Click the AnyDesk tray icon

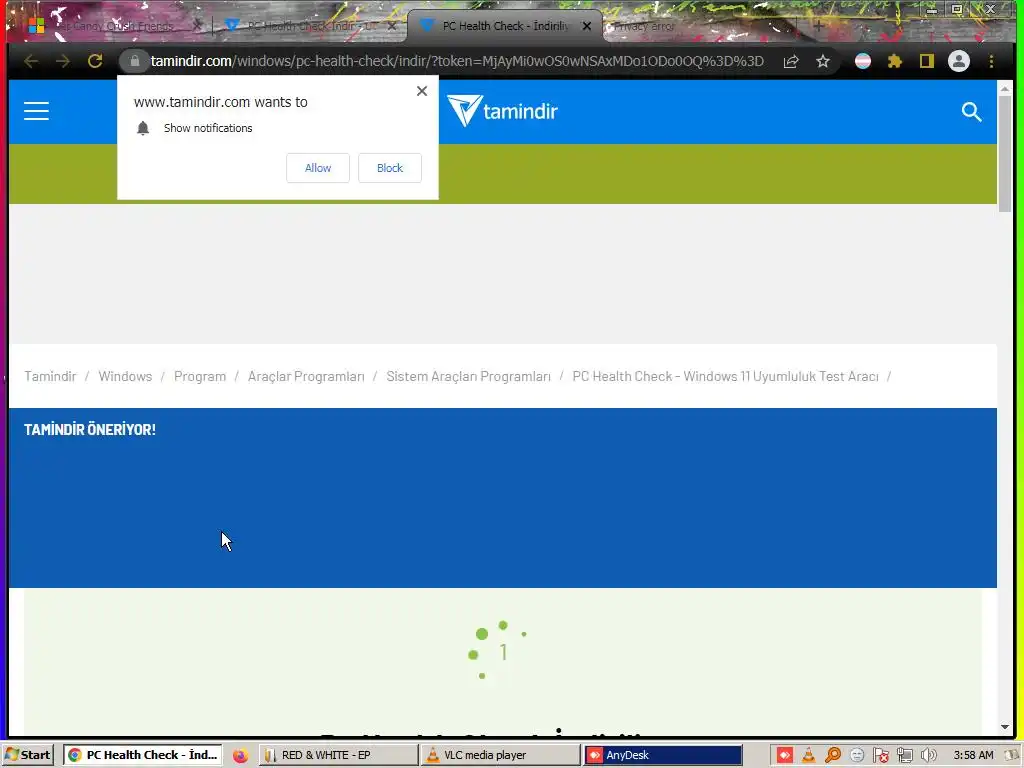[x=784, y=756]
